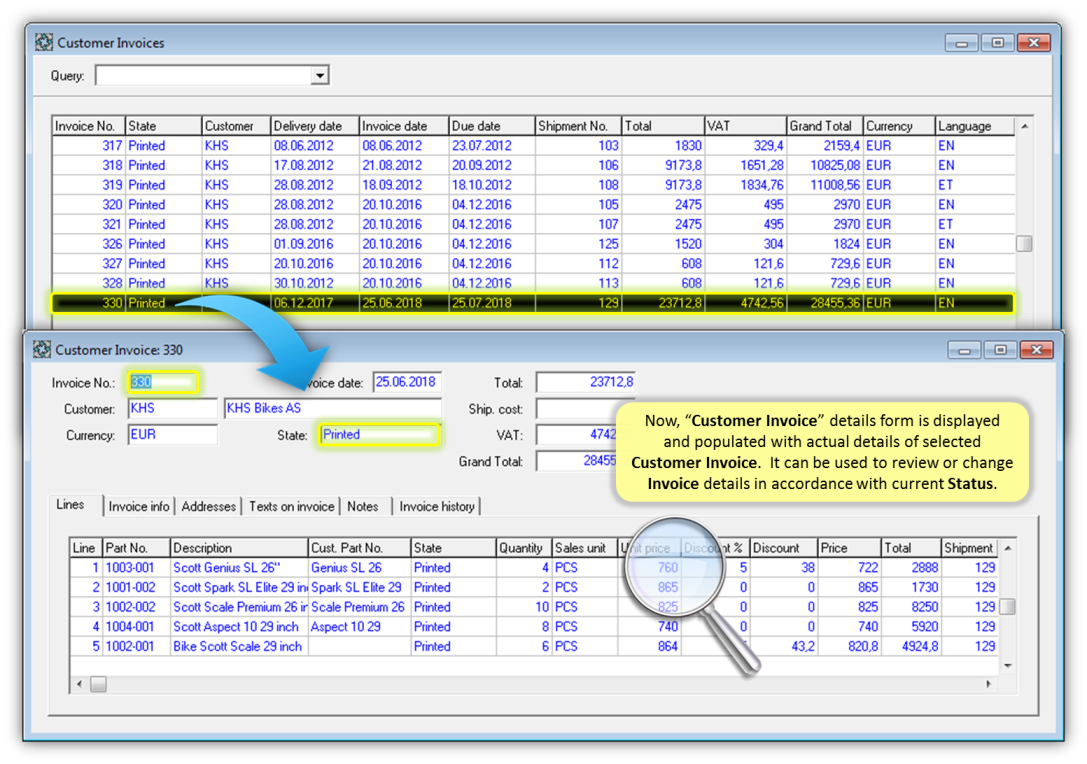Image resolution: width=1087 pixels, height=764 pixels.
Task: Maximize the Customer Invoice: 330 window
Action: point(1000,350)
